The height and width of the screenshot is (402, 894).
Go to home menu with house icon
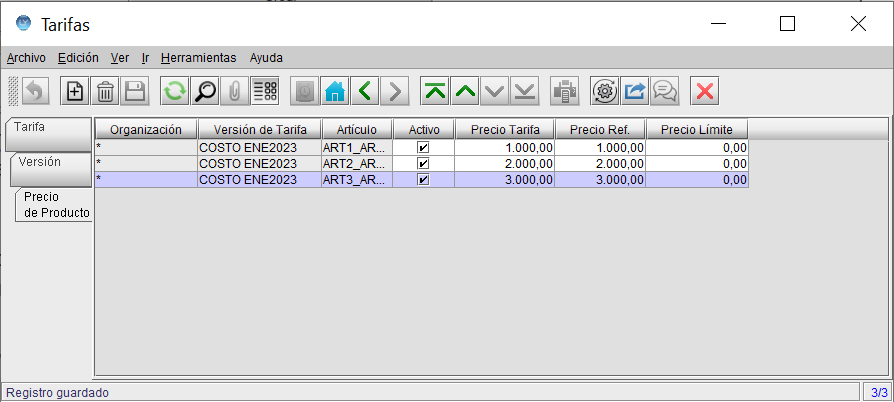[x=335, y=91]
